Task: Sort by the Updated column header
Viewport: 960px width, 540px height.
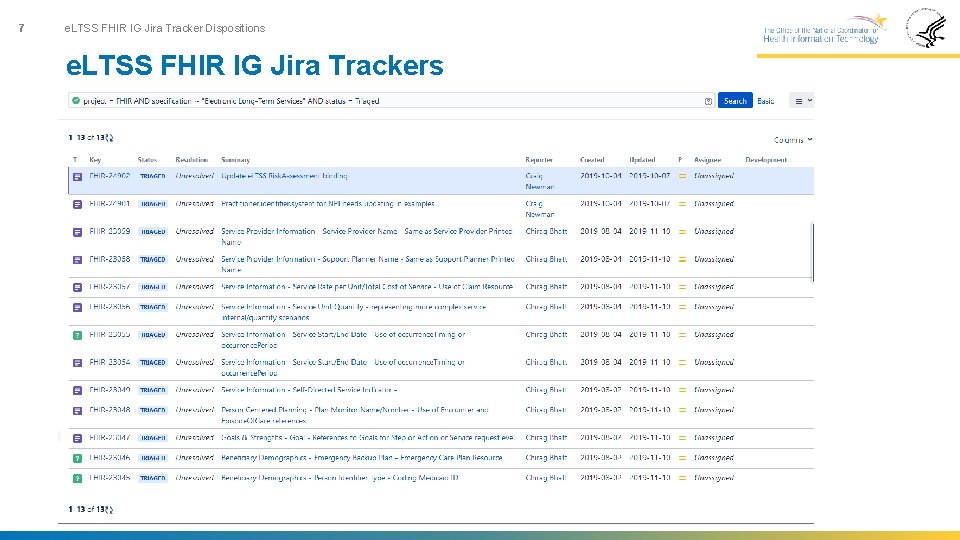Action: pos(642,160)
